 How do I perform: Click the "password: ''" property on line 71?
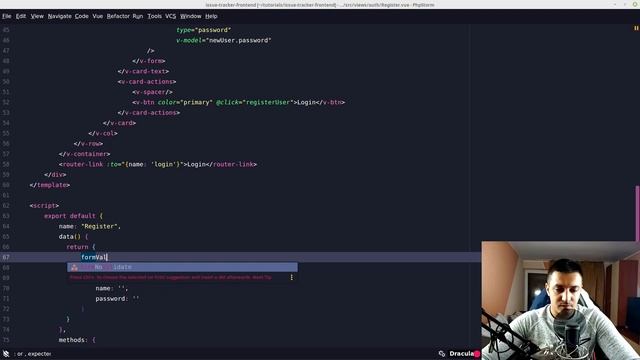click(117, 298)
